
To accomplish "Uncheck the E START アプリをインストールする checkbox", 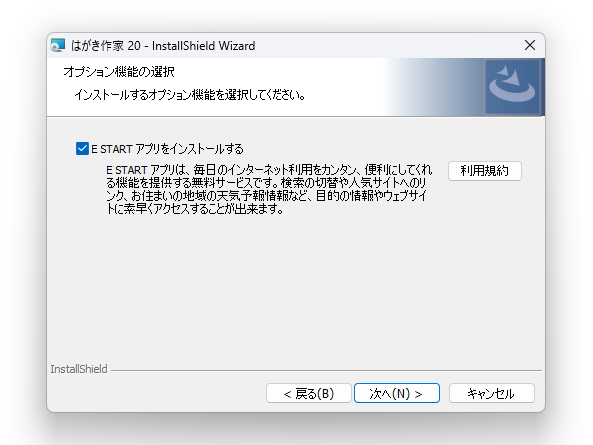I will (82, 149).
